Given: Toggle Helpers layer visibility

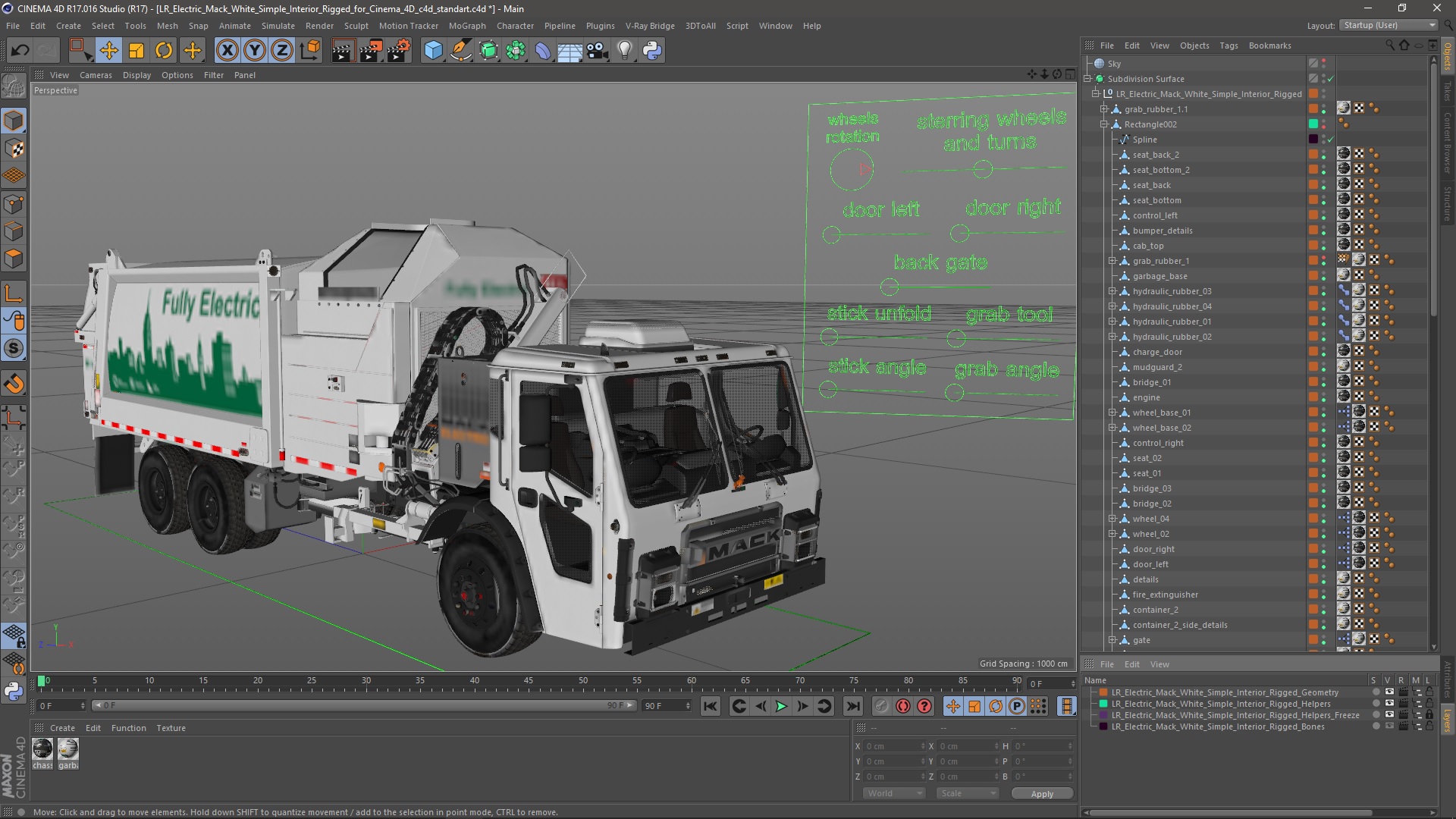Looking at the screenshot, I should (x=1389, y=704).
